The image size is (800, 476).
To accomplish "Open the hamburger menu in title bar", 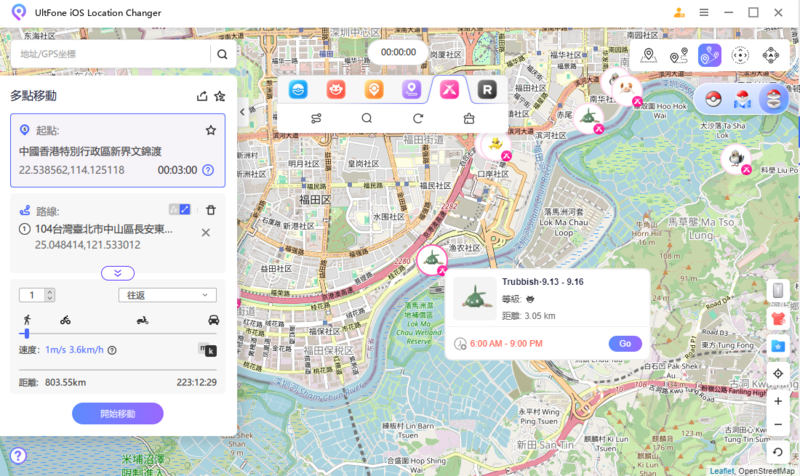I will click(x=704, y=13).
